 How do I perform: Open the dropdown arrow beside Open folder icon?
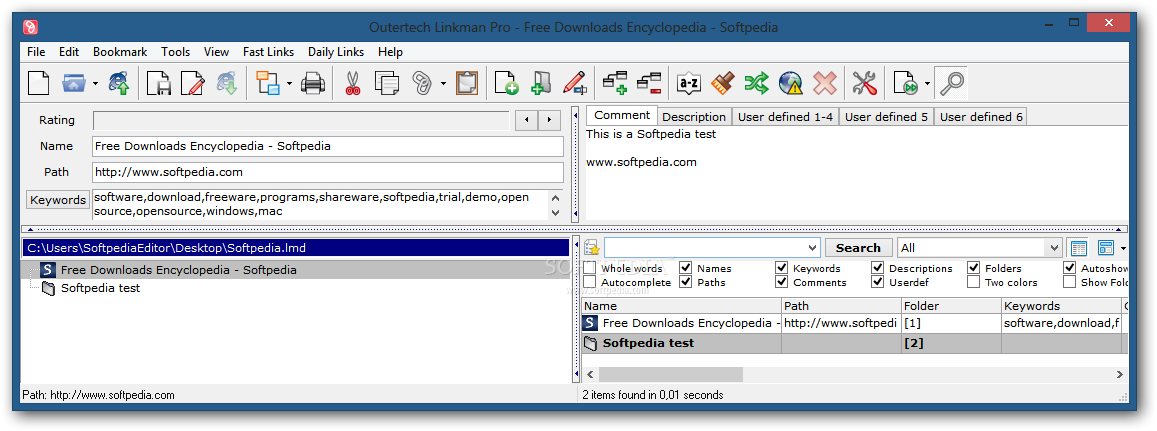point(95,83)
